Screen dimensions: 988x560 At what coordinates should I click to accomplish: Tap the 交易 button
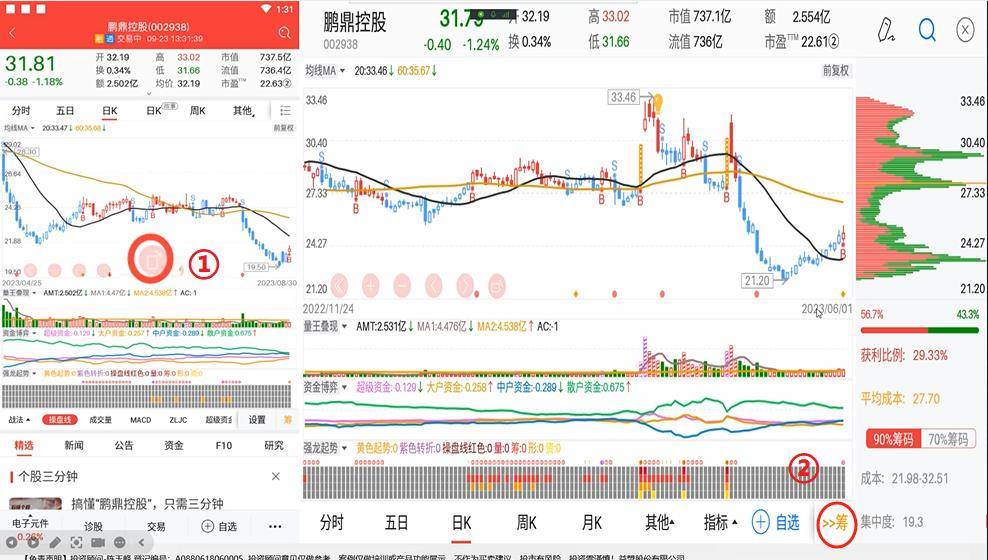156,526
